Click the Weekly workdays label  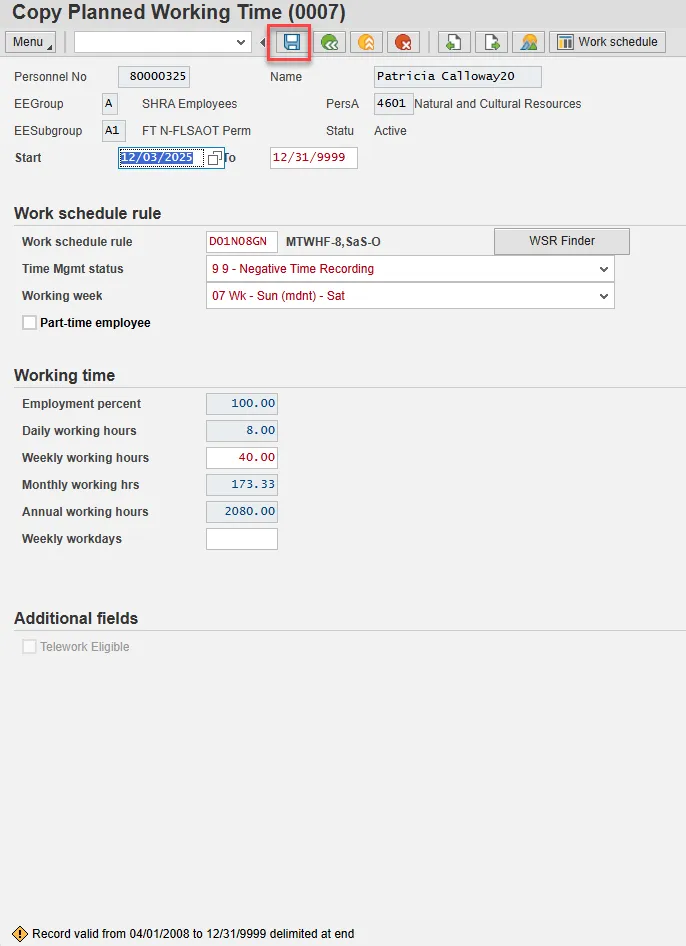pyautogui.click(x=72, y=539)
